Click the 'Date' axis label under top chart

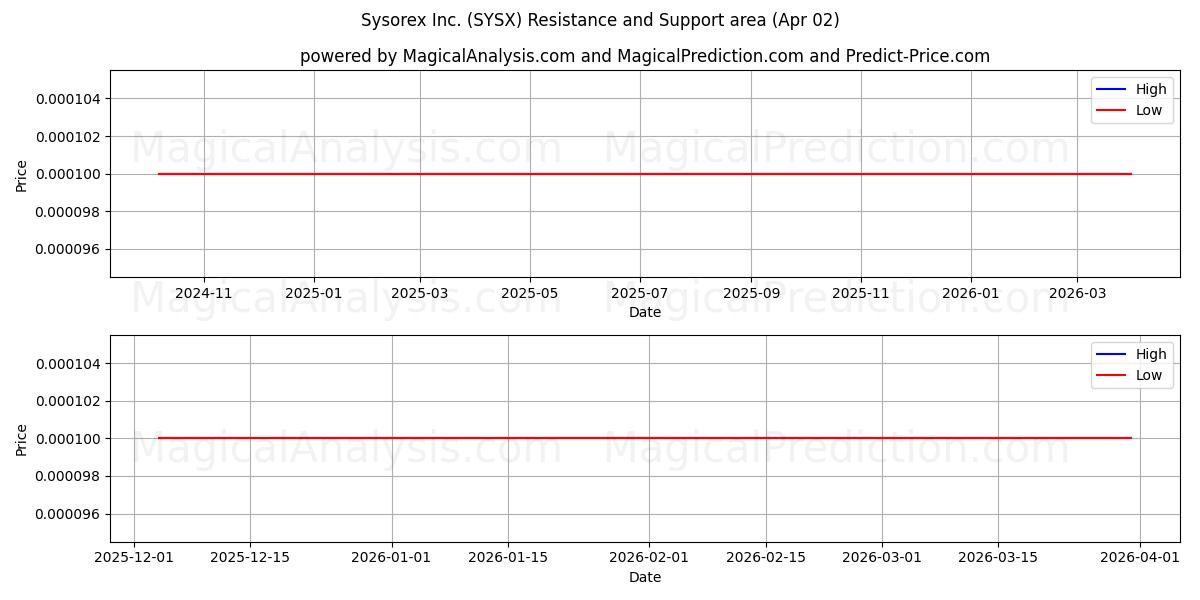pos(645,312)
